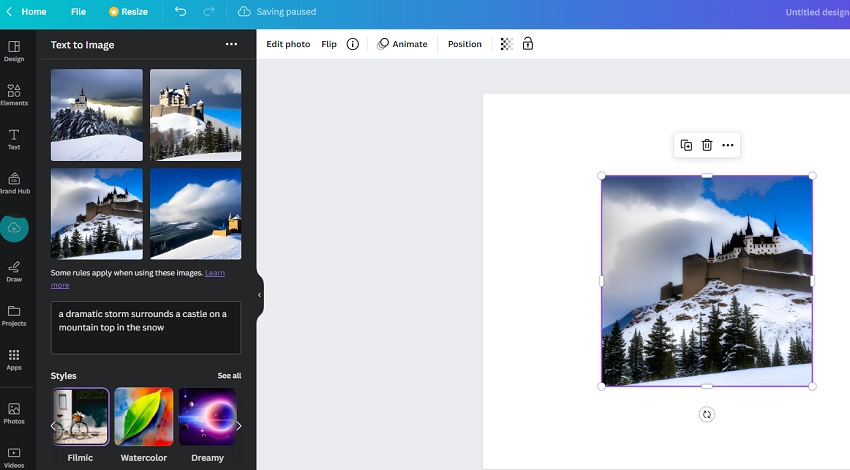The height and width of the screenshot is (470, 850).
Task: Open the File menu
Action: [78, 11]
